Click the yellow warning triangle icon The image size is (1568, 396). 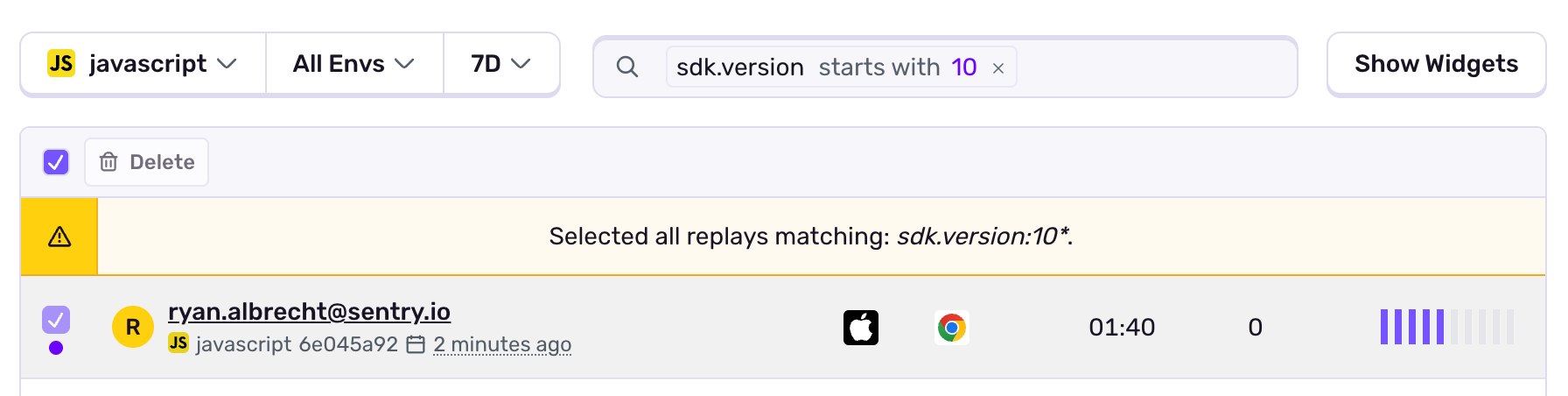click(59, 237)
